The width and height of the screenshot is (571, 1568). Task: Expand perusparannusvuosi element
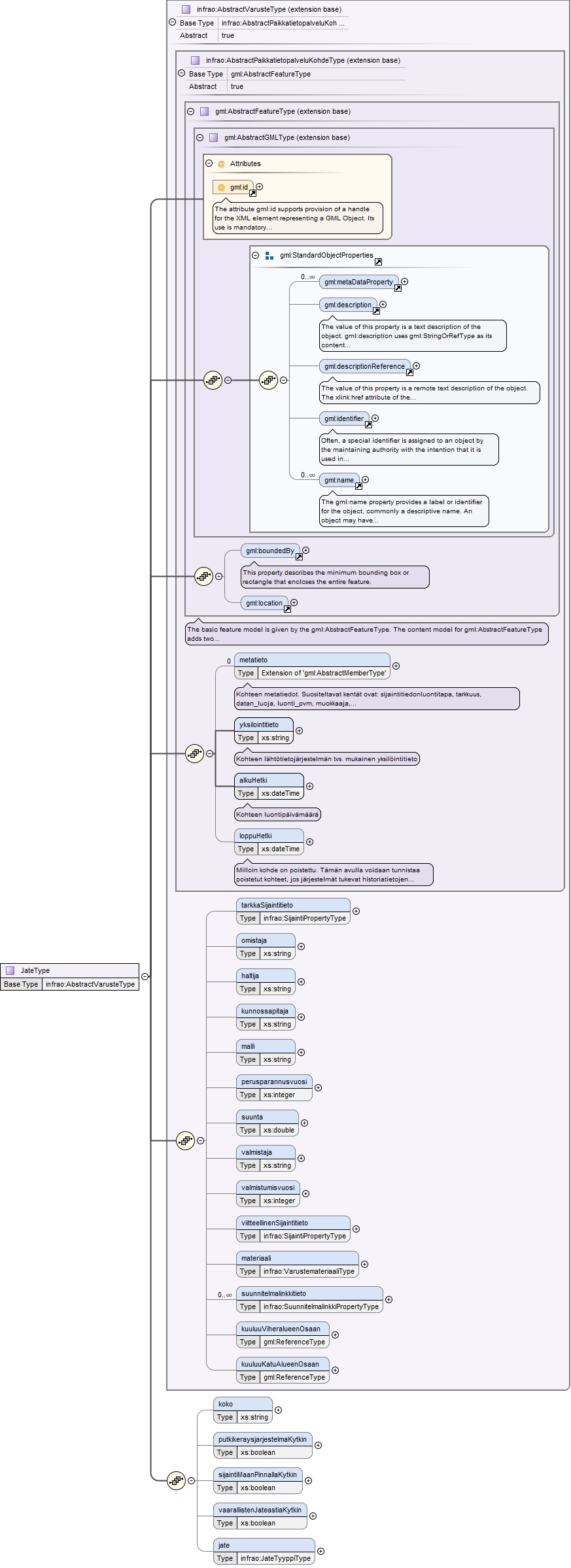pyautogui.click(x=318, y=1088)
